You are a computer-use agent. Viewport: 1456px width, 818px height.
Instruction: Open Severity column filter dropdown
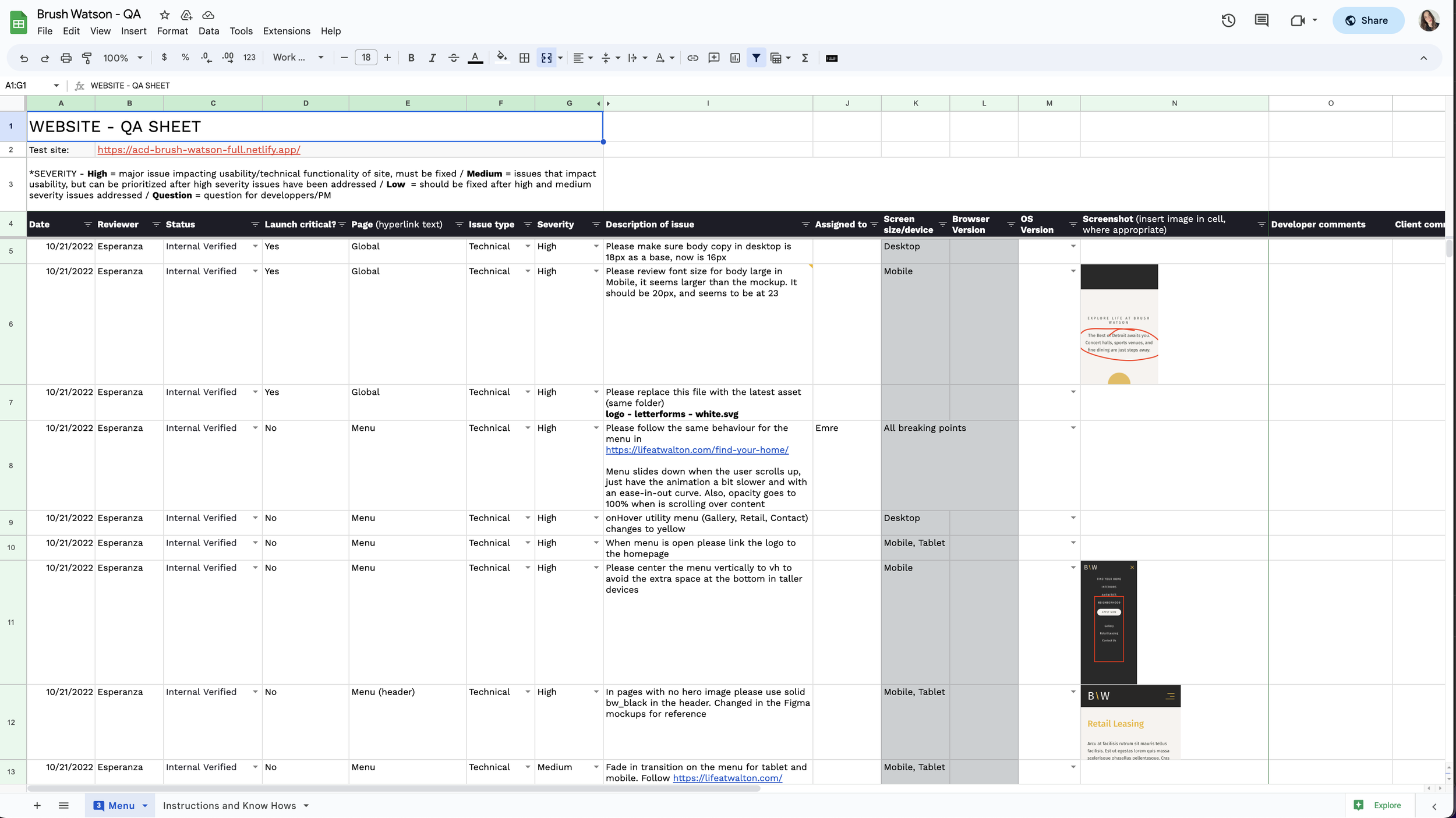pyautogui.click(x=595, y=224)
